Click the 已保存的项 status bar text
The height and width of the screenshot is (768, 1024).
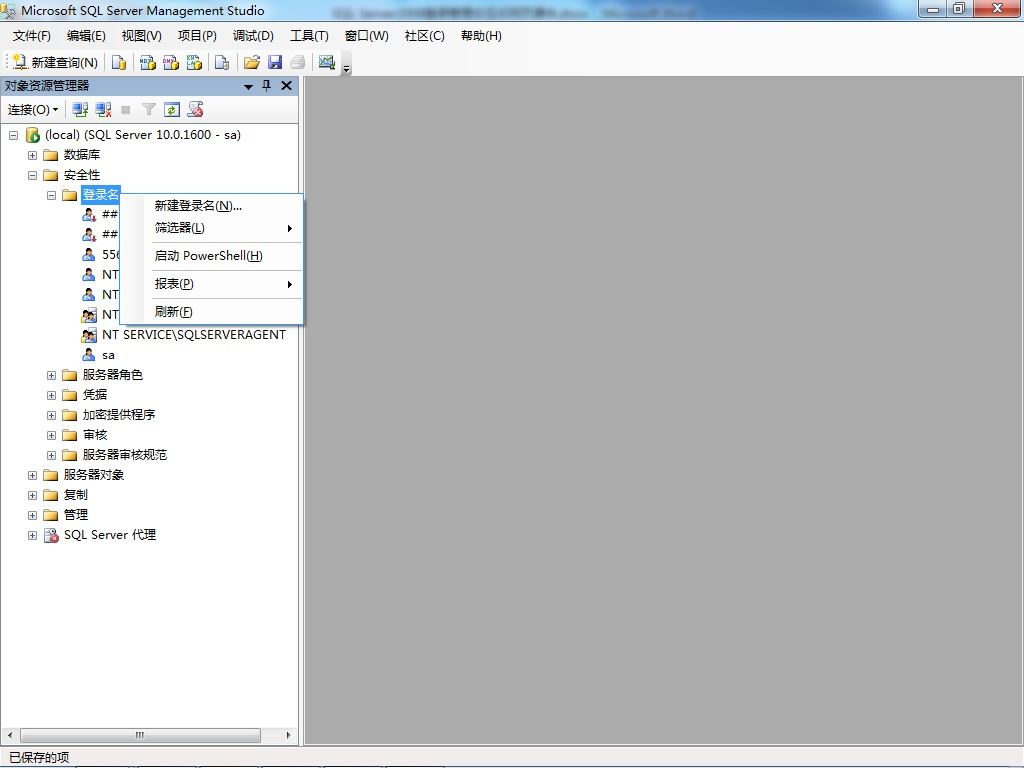point(39,758)
